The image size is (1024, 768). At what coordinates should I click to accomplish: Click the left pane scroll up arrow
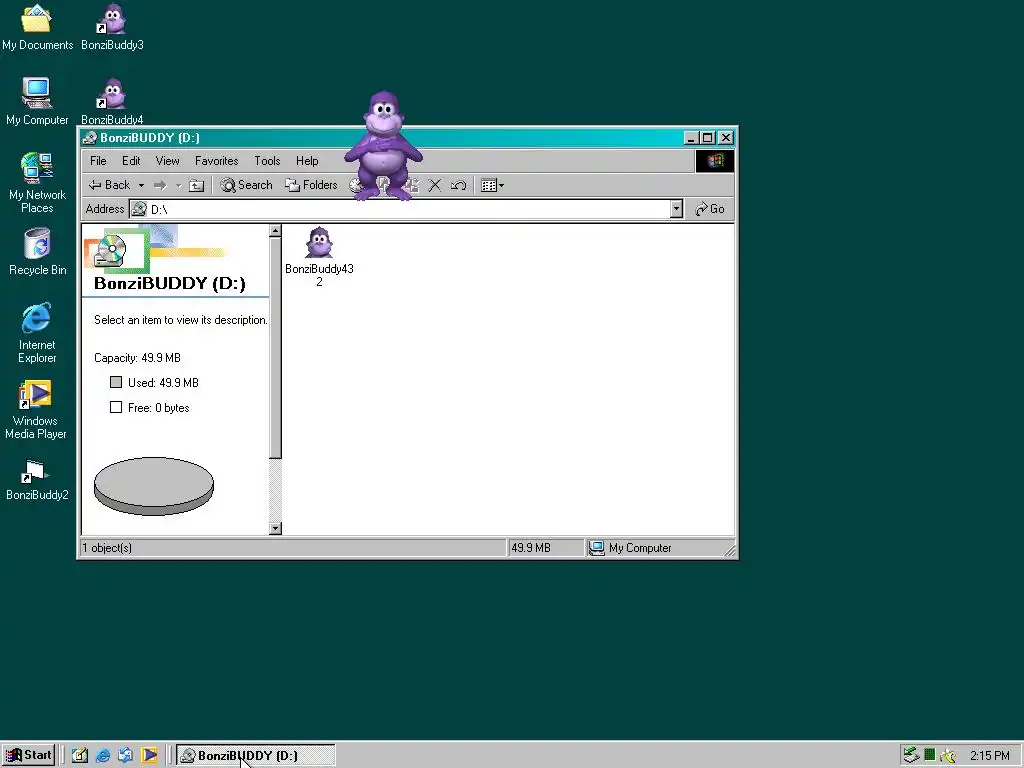(276, 231)
